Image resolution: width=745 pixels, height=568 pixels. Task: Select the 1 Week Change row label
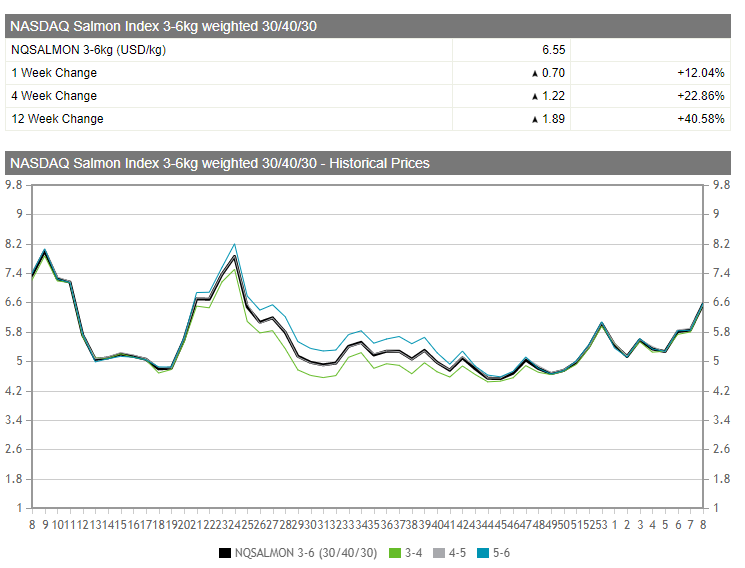[x=53, y=73]
